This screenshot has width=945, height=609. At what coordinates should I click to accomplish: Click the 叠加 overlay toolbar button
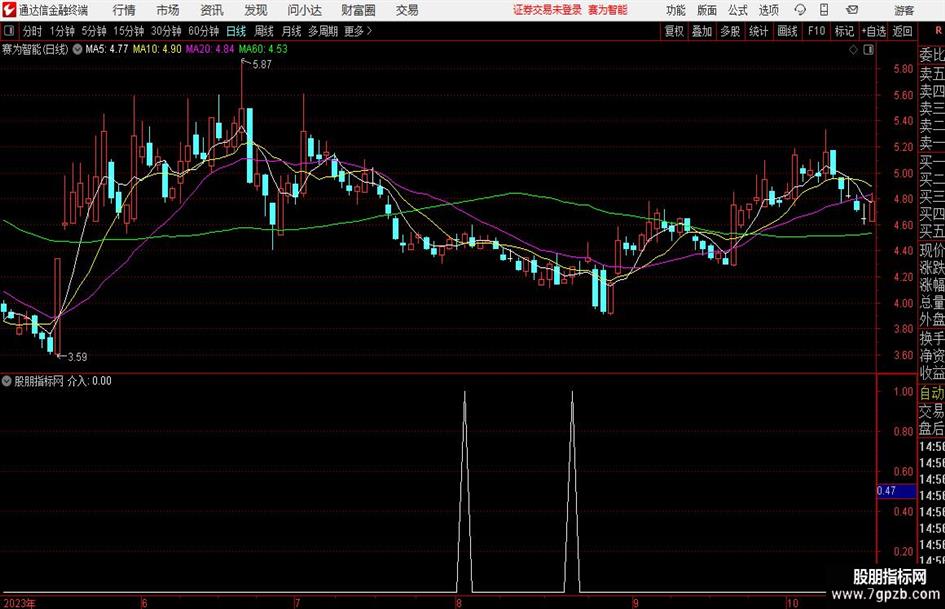point(702,31)
